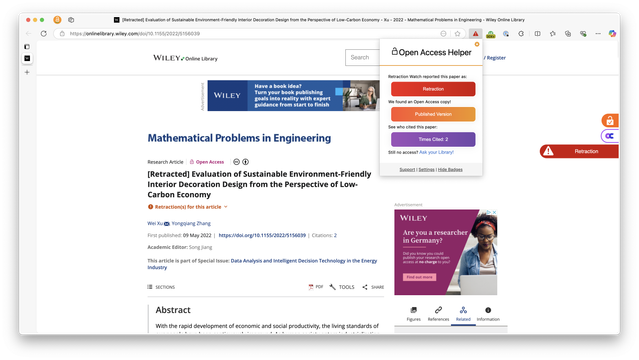The height and width of the screenshot is (360, 639).
Task: Click email icon beside Wei Xu
Action: 166,224
